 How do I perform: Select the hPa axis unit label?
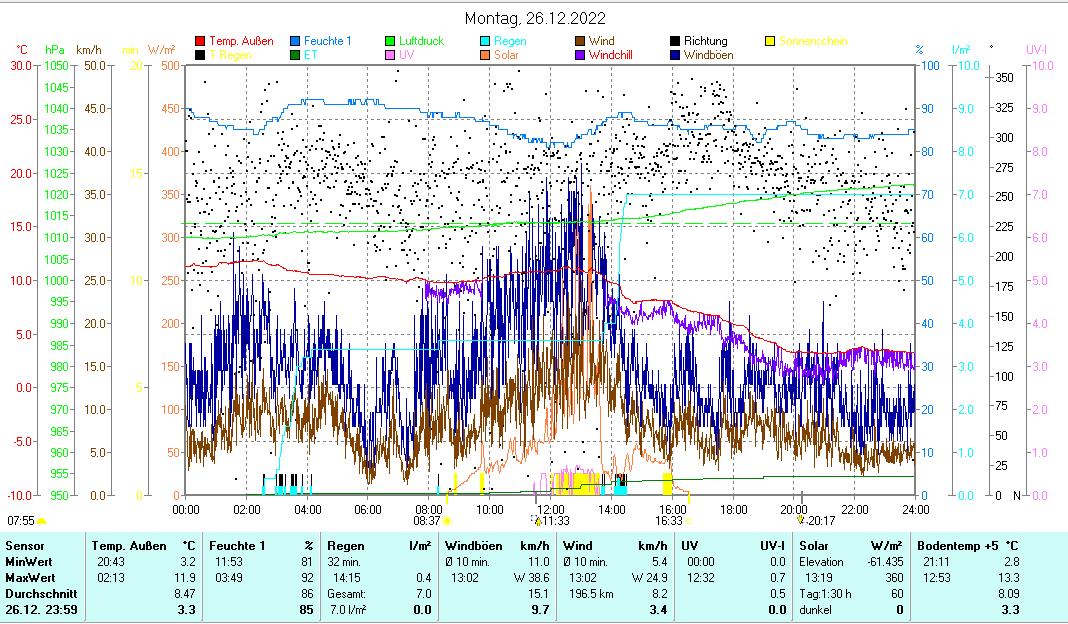click(x=54, y=49)
